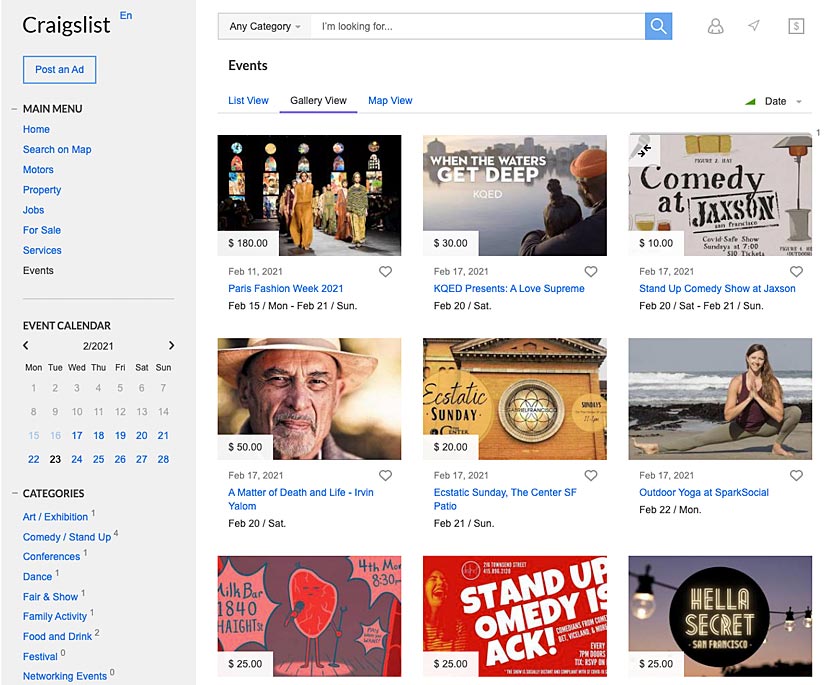Open the Date sort dropdown
825x685 pixels.
coord(783,101)
